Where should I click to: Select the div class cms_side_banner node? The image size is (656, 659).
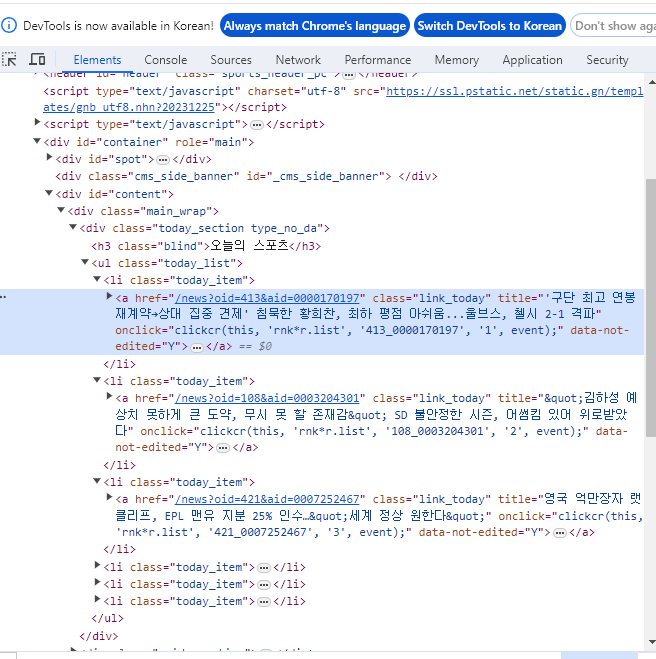coord(246,177)
